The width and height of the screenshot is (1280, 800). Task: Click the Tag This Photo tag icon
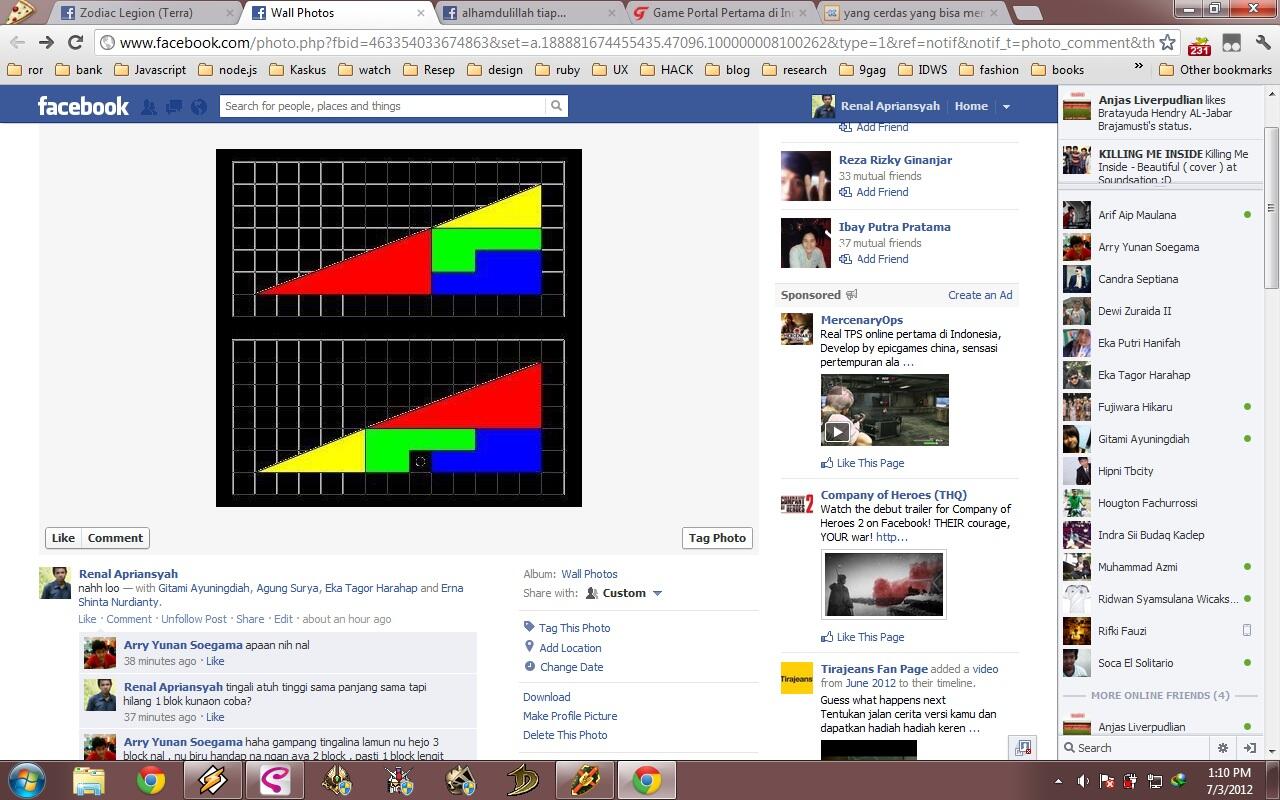click(x=529, y=627)
